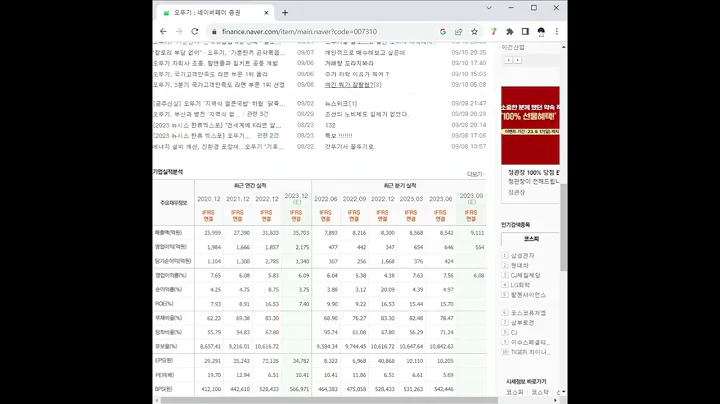Toggle the browser side panel icon
720x404 pixels.
click(x=525, y=32)
